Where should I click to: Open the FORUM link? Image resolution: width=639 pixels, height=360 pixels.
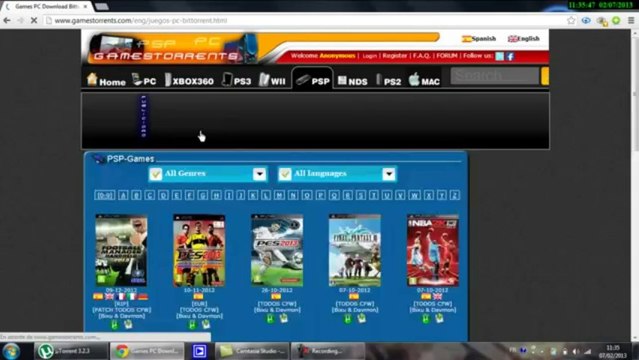pyautogui.click(x=447, y=55)
